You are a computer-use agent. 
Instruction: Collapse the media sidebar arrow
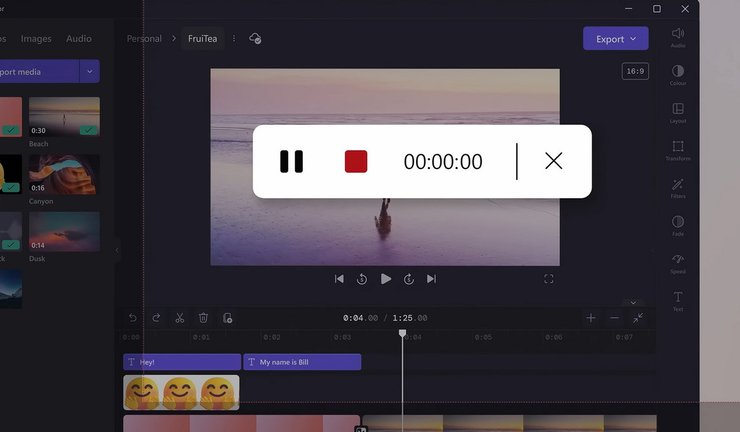point(117,250)
